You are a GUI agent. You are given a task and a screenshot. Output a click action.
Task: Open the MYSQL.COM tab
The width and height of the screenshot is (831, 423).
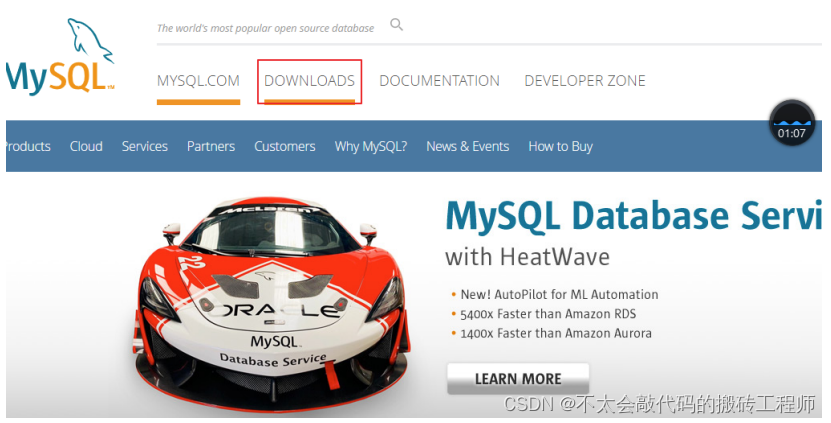coord(198,81)
